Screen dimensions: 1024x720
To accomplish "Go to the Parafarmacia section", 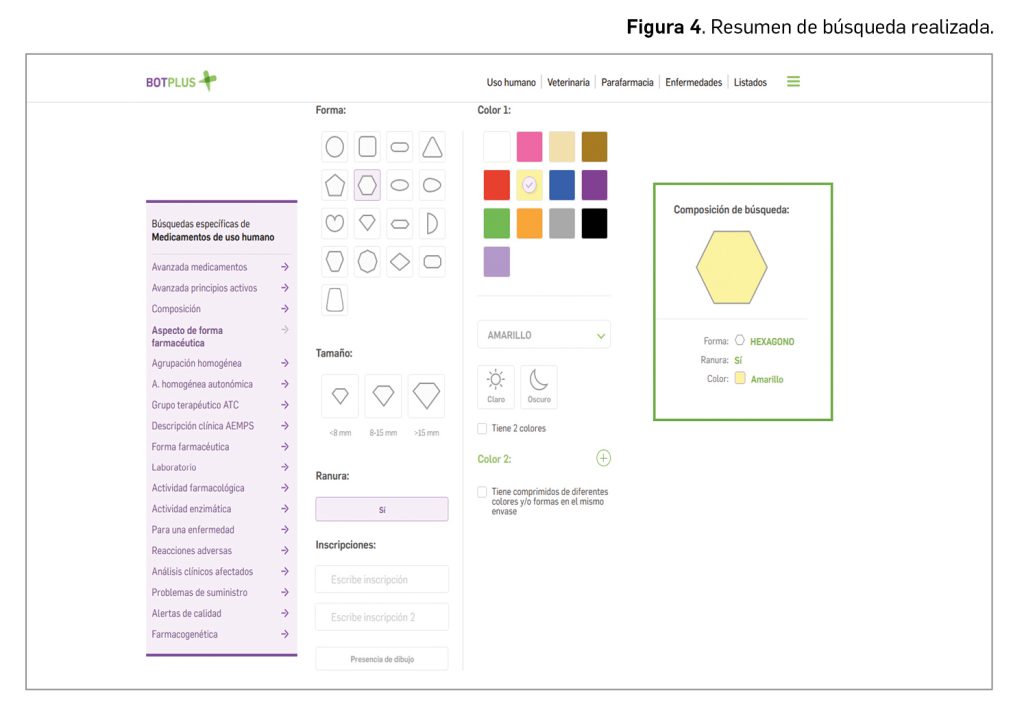I will tap(627, 82).
